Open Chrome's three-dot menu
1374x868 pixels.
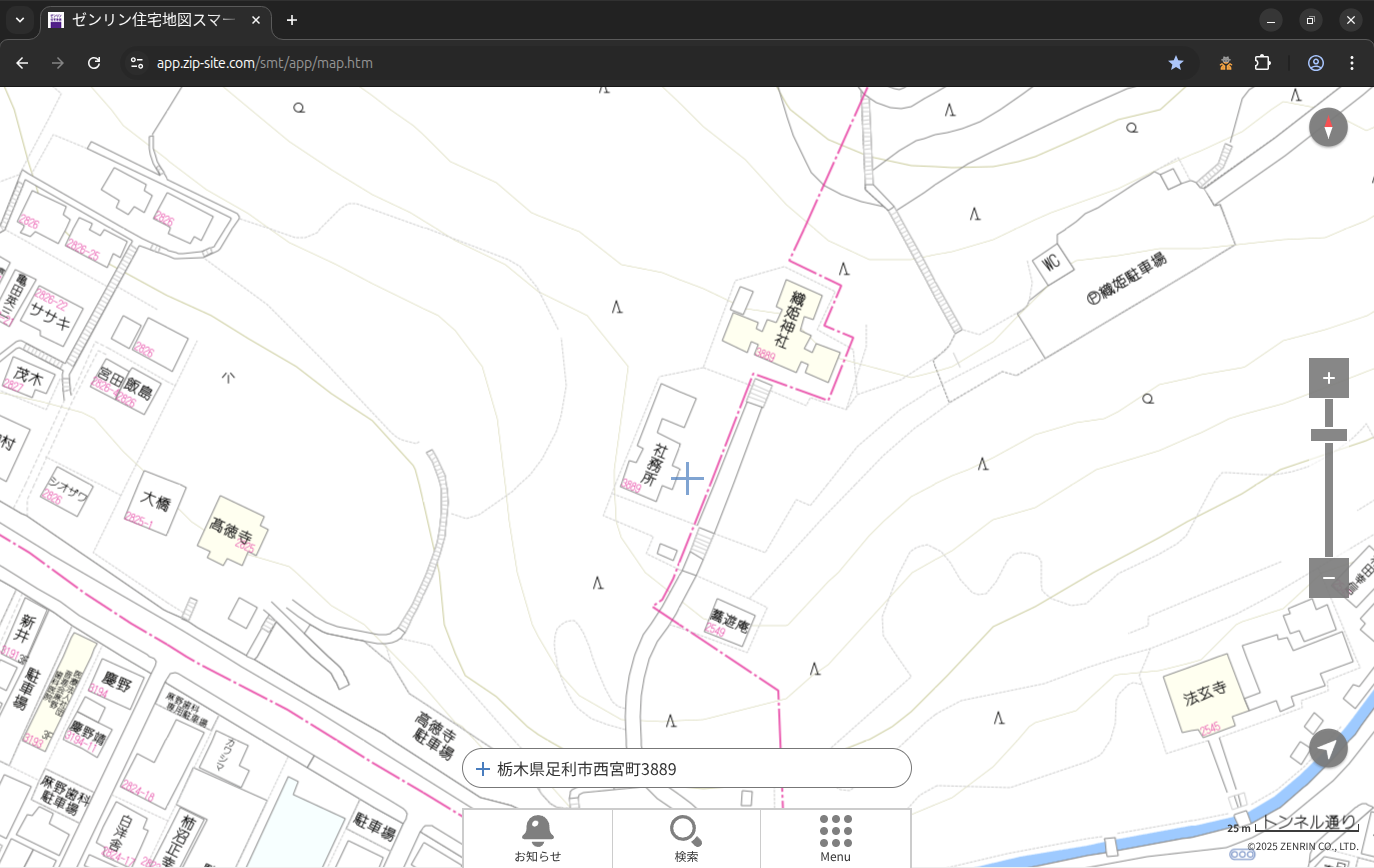coord(1352,63)
